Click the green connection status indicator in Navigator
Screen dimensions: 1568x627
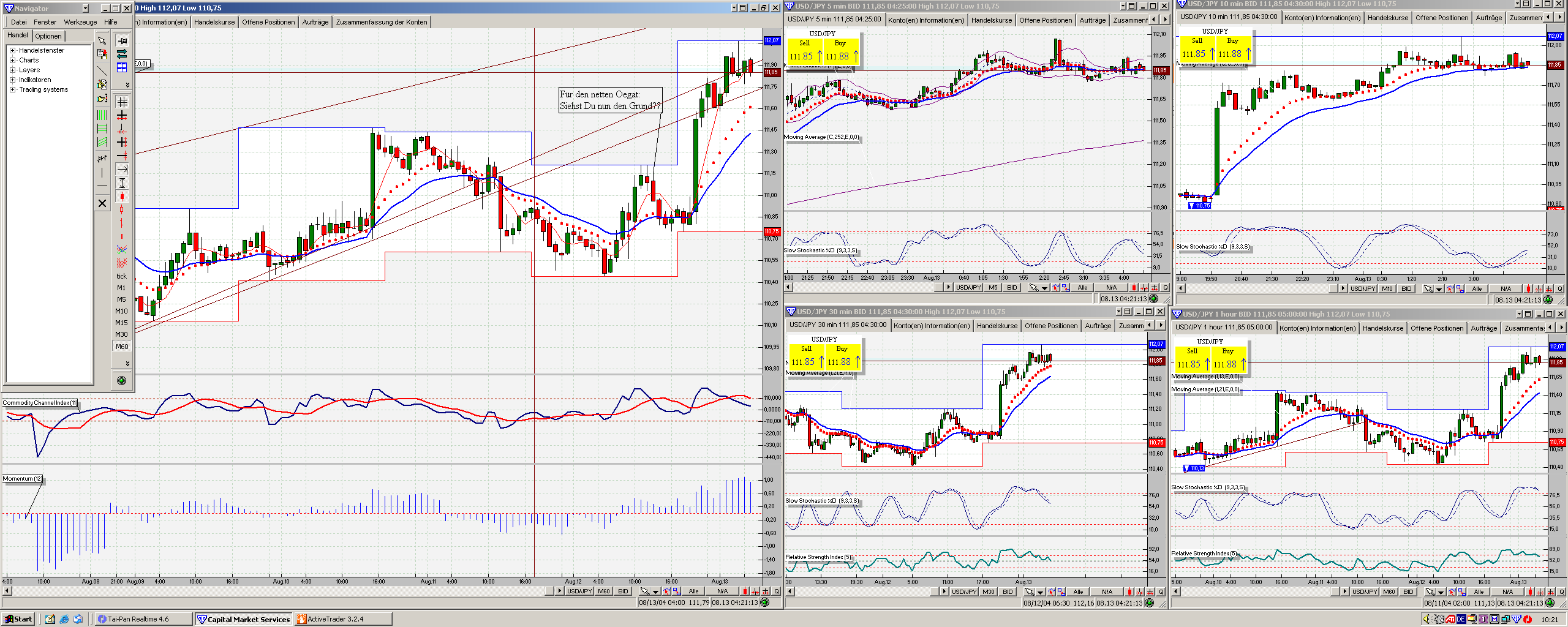pyautogui.click(x=121, y=381)
